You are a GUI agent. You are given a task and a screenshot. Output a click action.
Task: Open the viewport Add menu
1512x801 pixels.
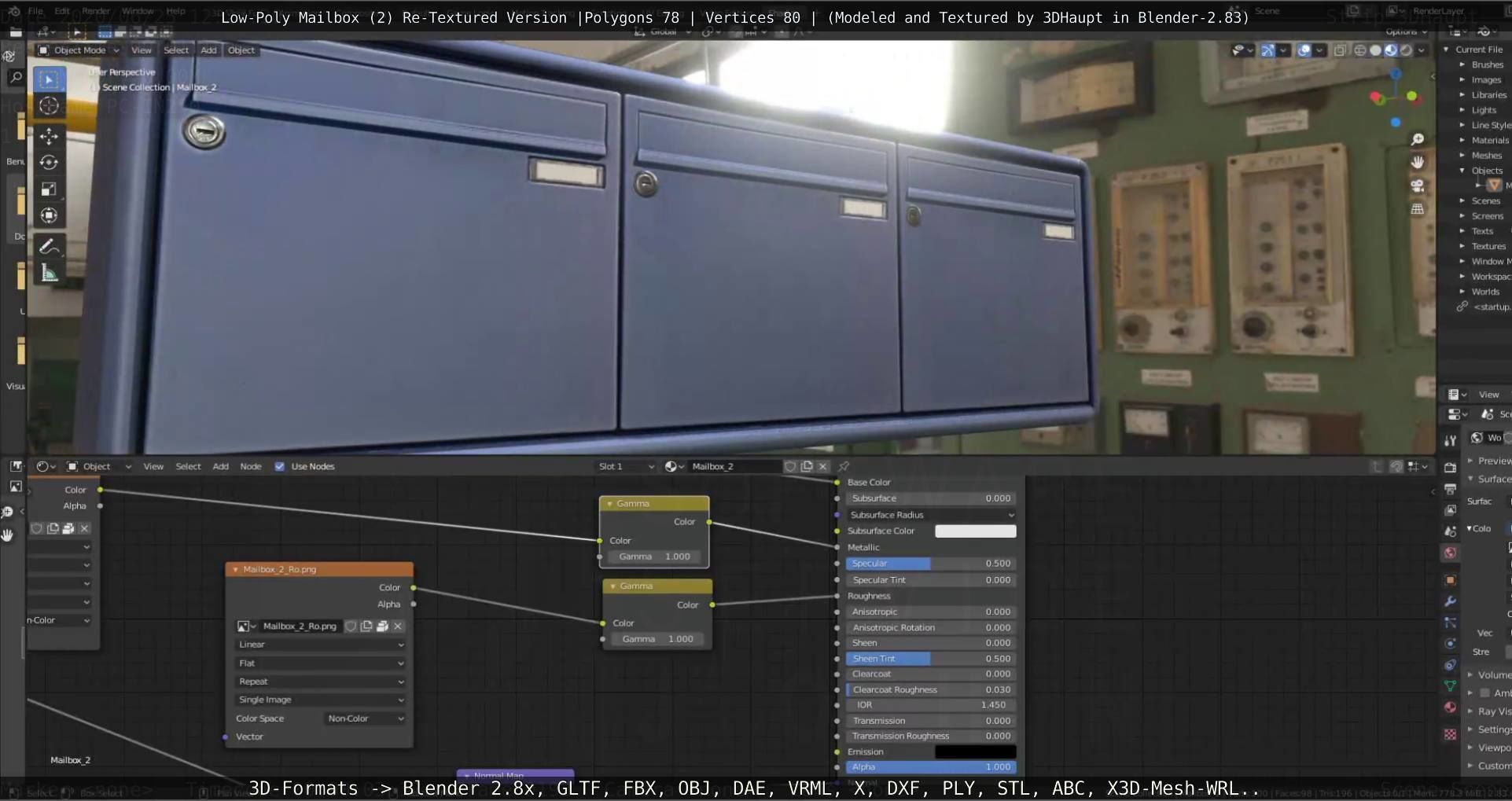(x=208, y=50)
